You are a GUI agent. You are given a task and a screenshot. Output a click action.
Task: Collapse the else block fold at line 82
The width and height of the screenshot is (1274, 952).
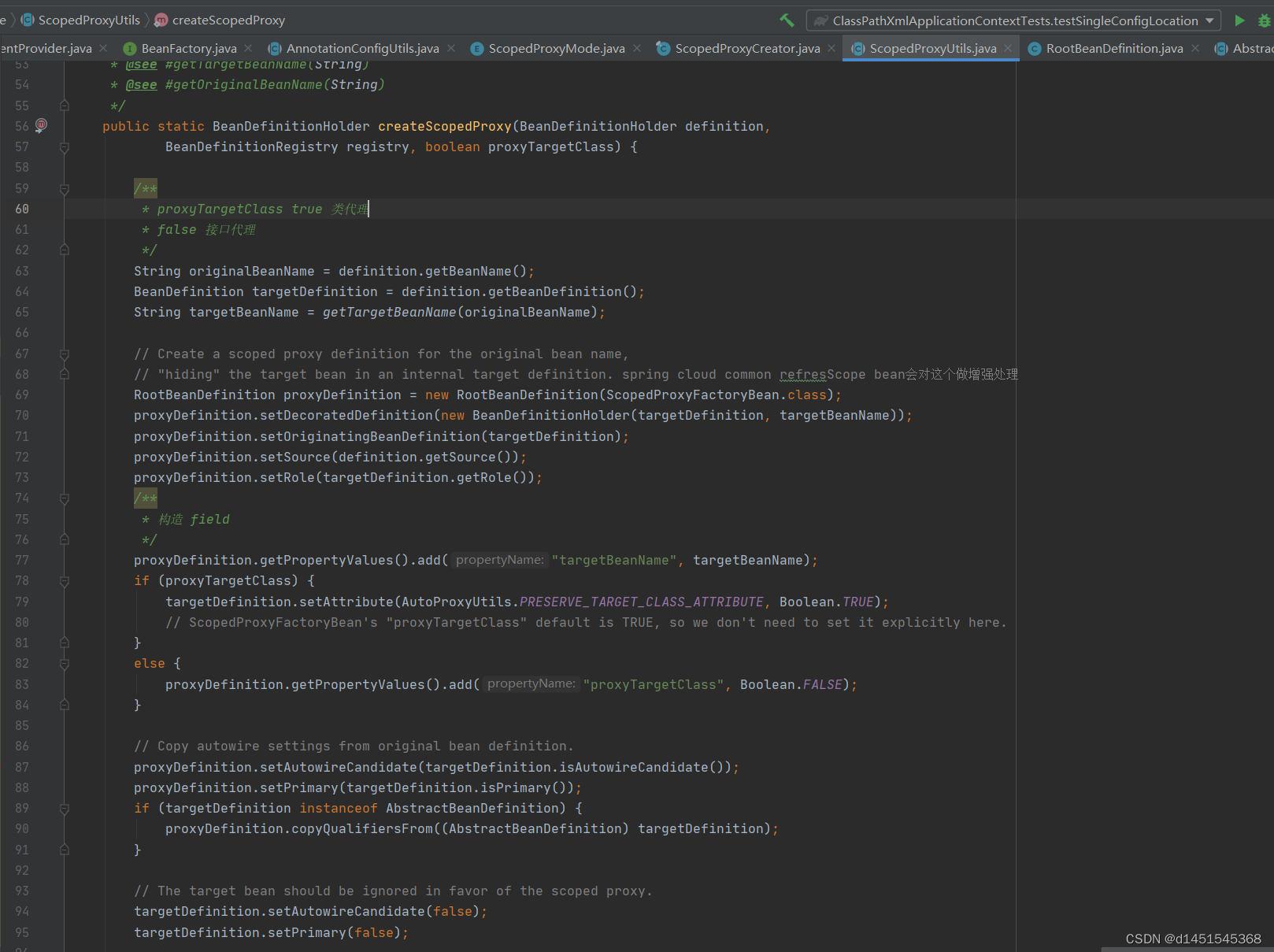click(65, 664)
